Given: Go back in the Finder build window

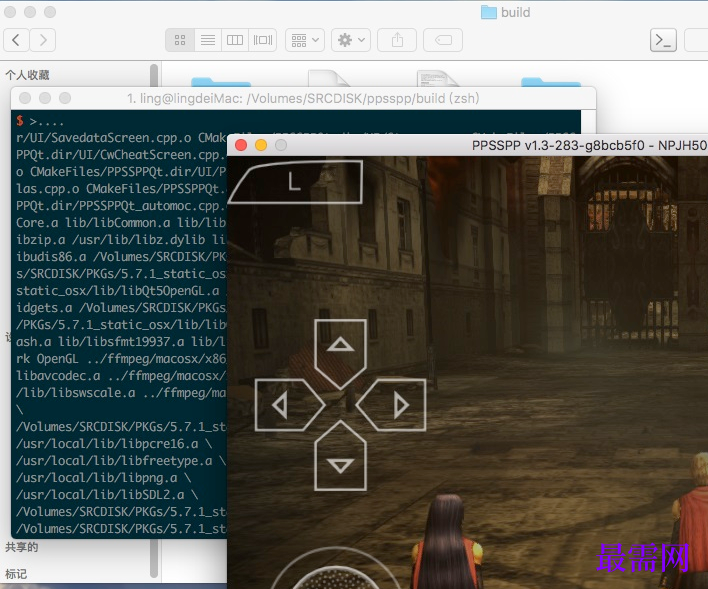Looking at the screenshot, I should tap(16, 40).
